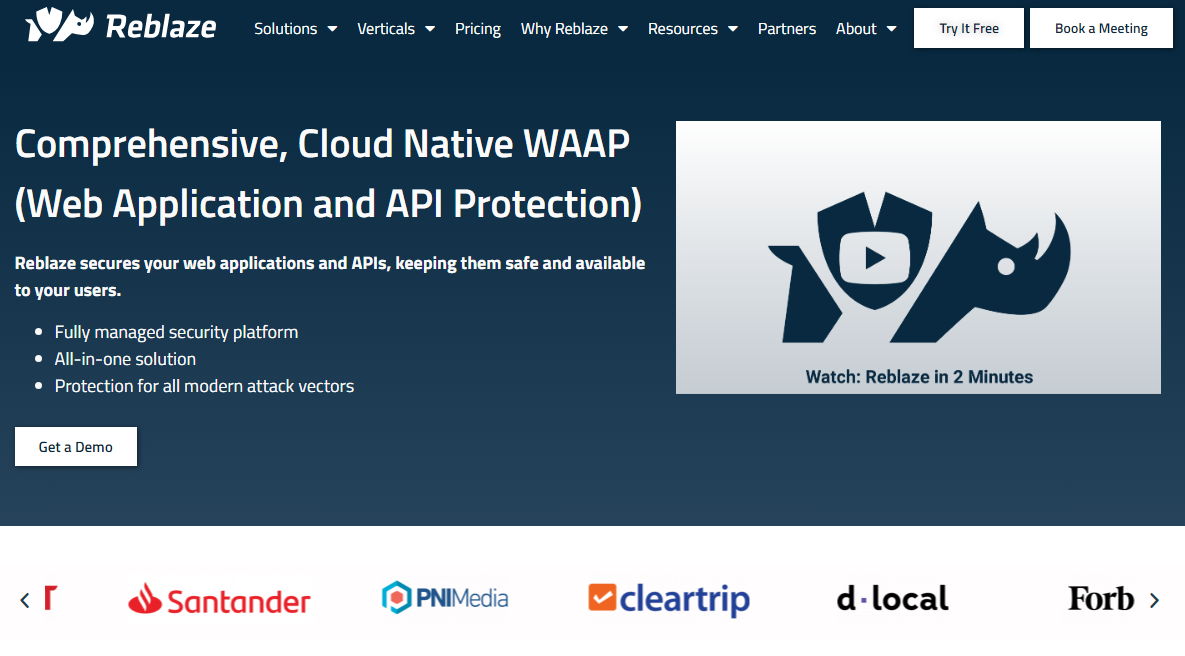
Task: Click the Santander logo
Action: click(219, 599)
